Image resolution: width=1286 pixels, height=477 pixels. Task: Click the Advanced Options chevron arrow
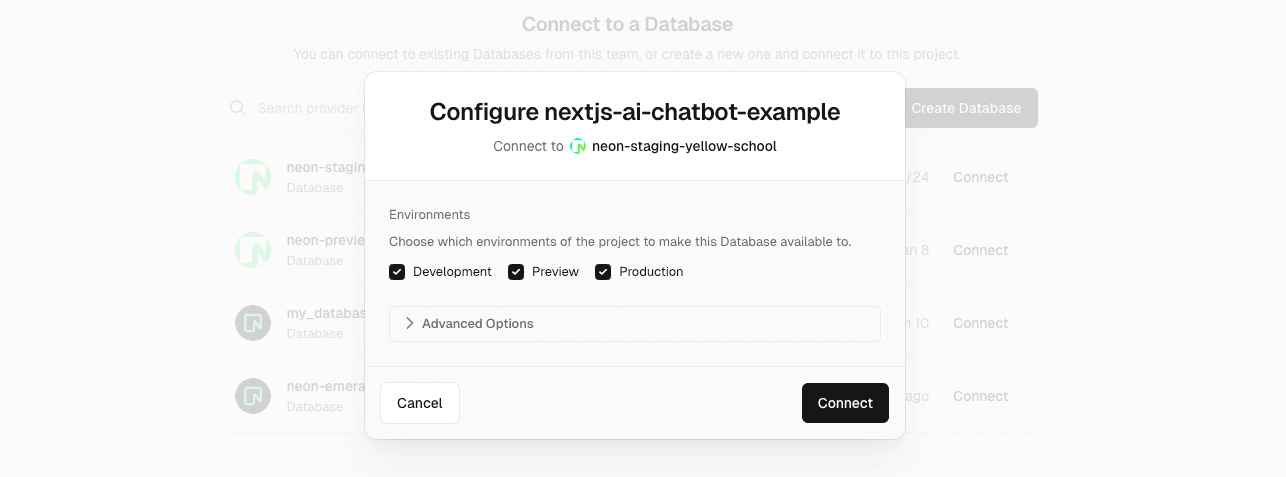[409, 324]
